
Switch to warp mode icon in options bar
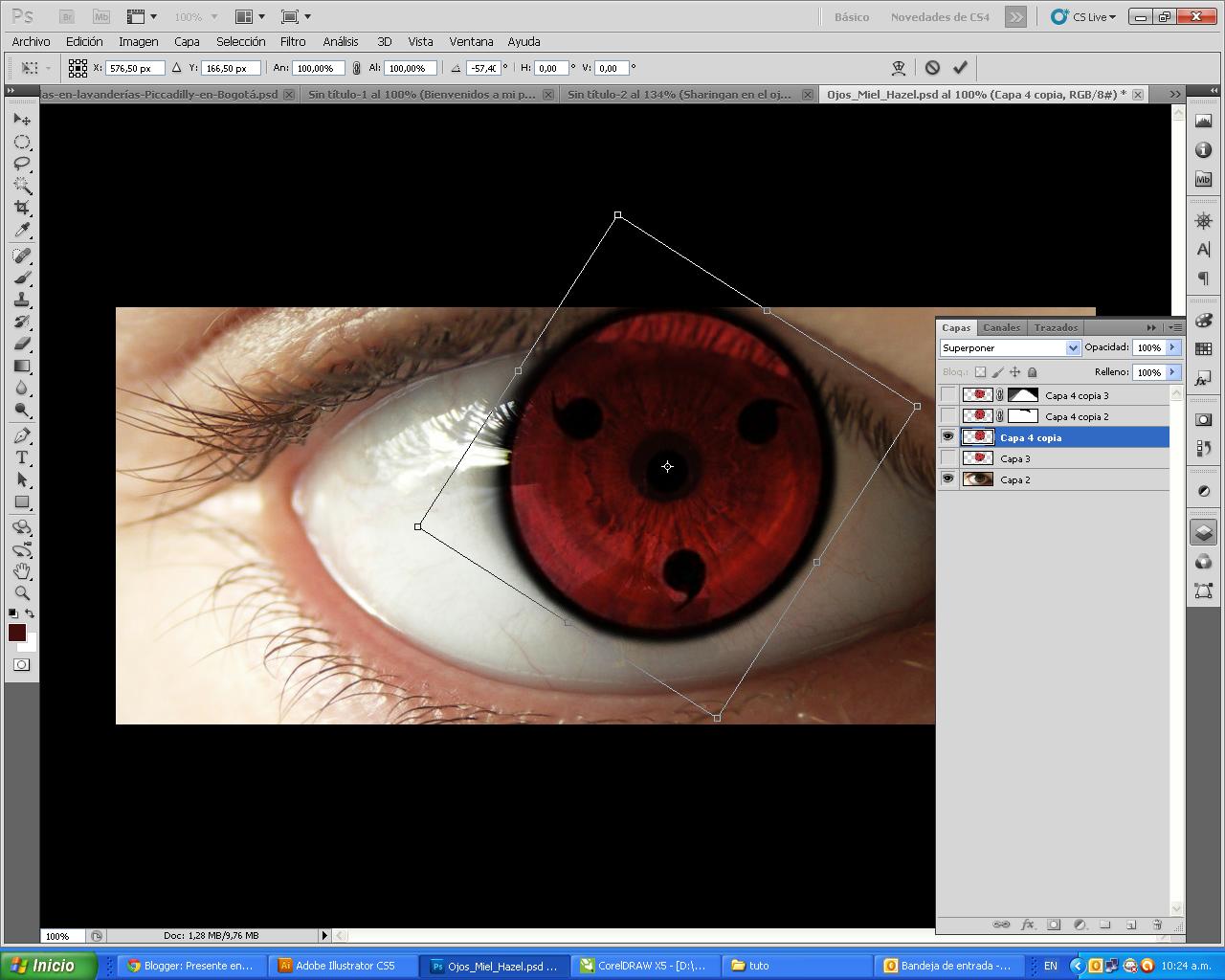(x=899, y=68)
